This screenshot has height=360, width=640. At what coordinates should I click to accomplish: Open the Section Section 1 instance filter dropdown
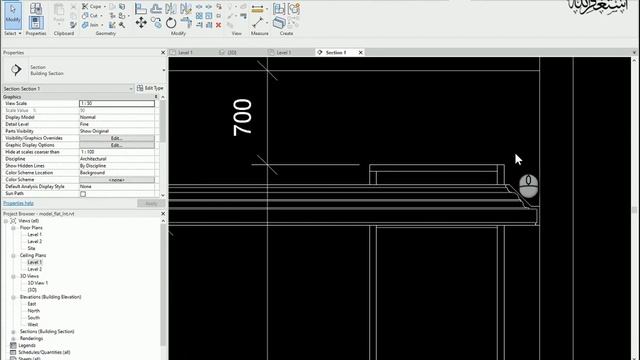pos(131,89)
